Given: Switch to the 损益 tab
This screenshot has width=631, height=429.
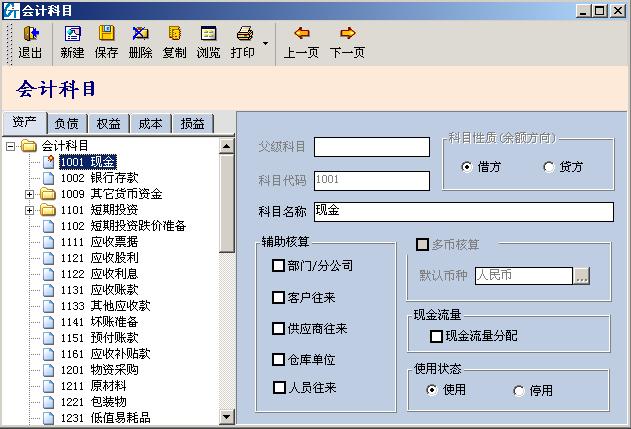Looking at the screenshot, I should (x=192, y=124).
